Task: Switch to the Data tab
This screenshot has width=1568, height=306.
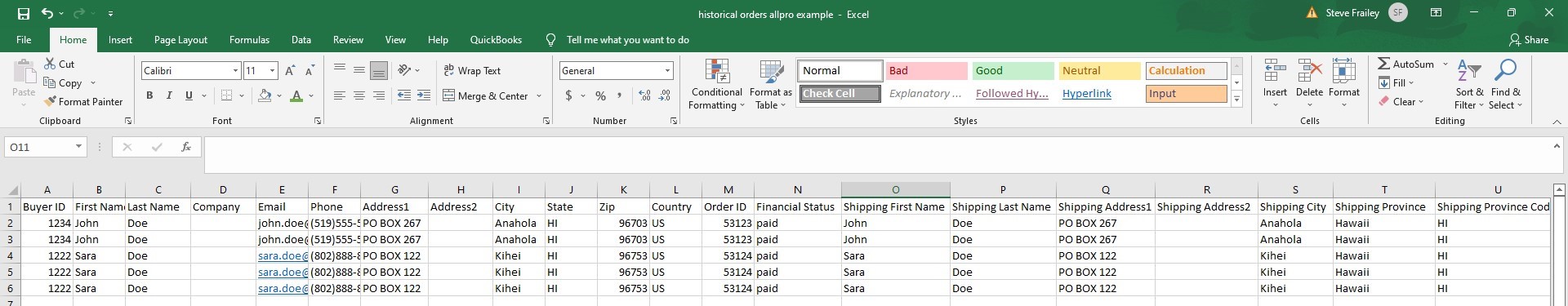Action: (x=301, y=39)
